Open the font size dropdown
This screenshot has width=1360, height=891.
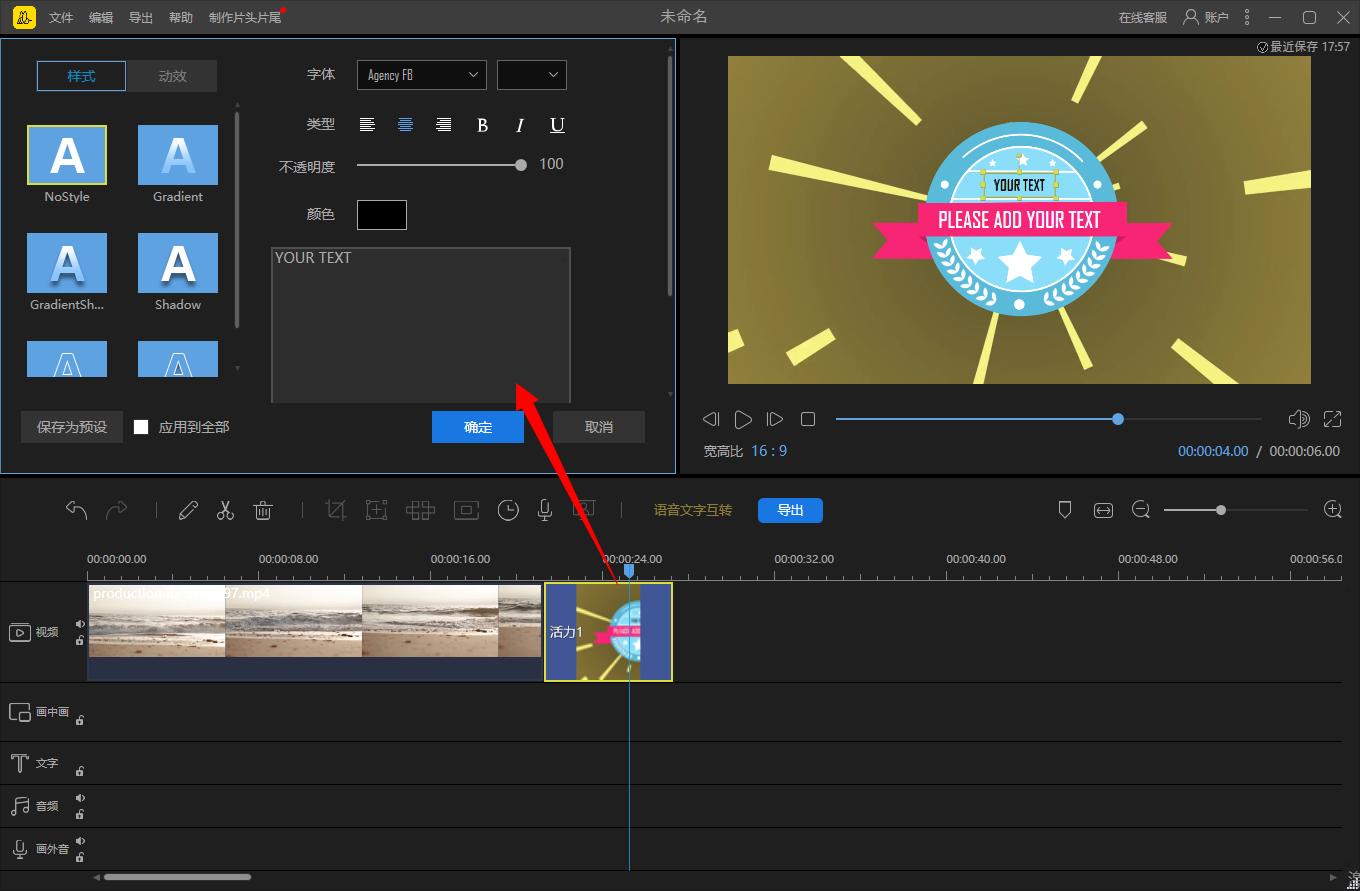pyautogui.click(x=531, y=75)
